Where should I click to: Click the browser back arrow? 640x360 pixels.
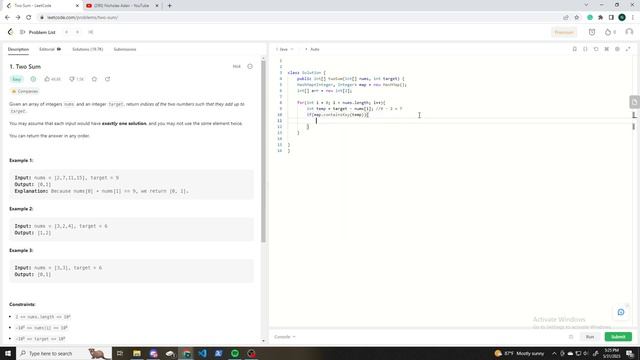coord(7,18)
